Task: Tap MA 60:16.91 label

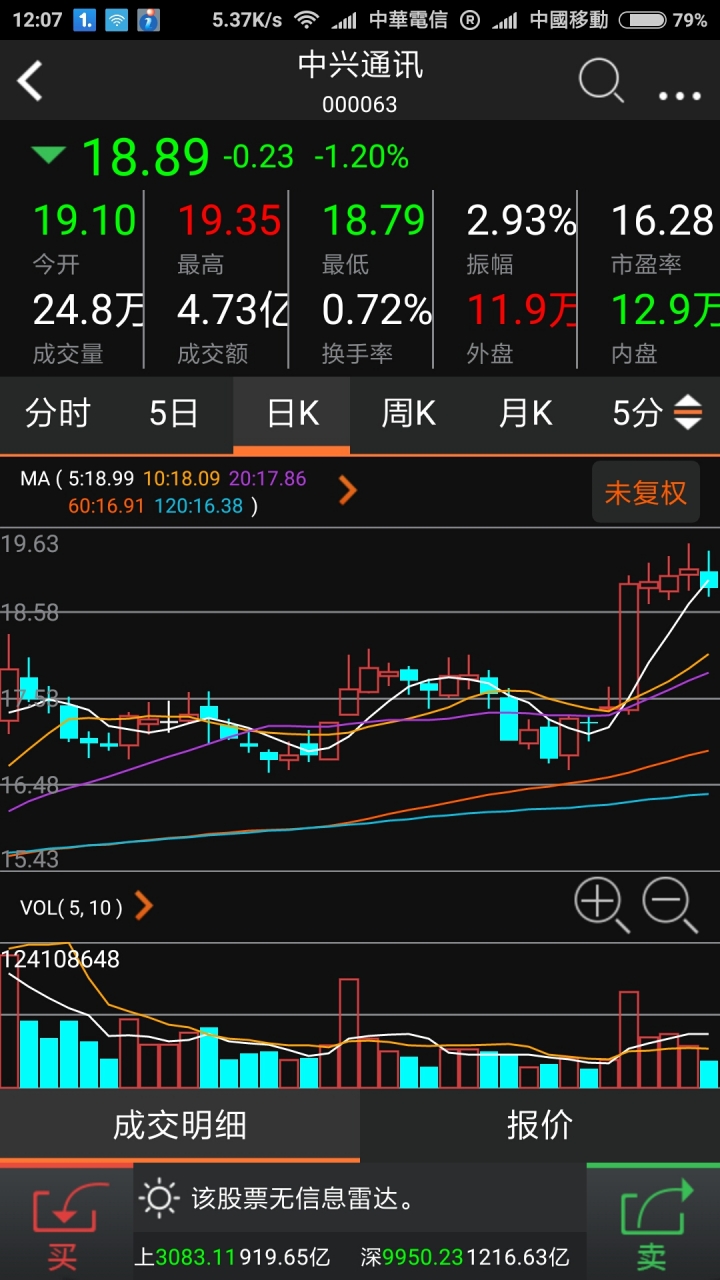Action: pos(106,506)
